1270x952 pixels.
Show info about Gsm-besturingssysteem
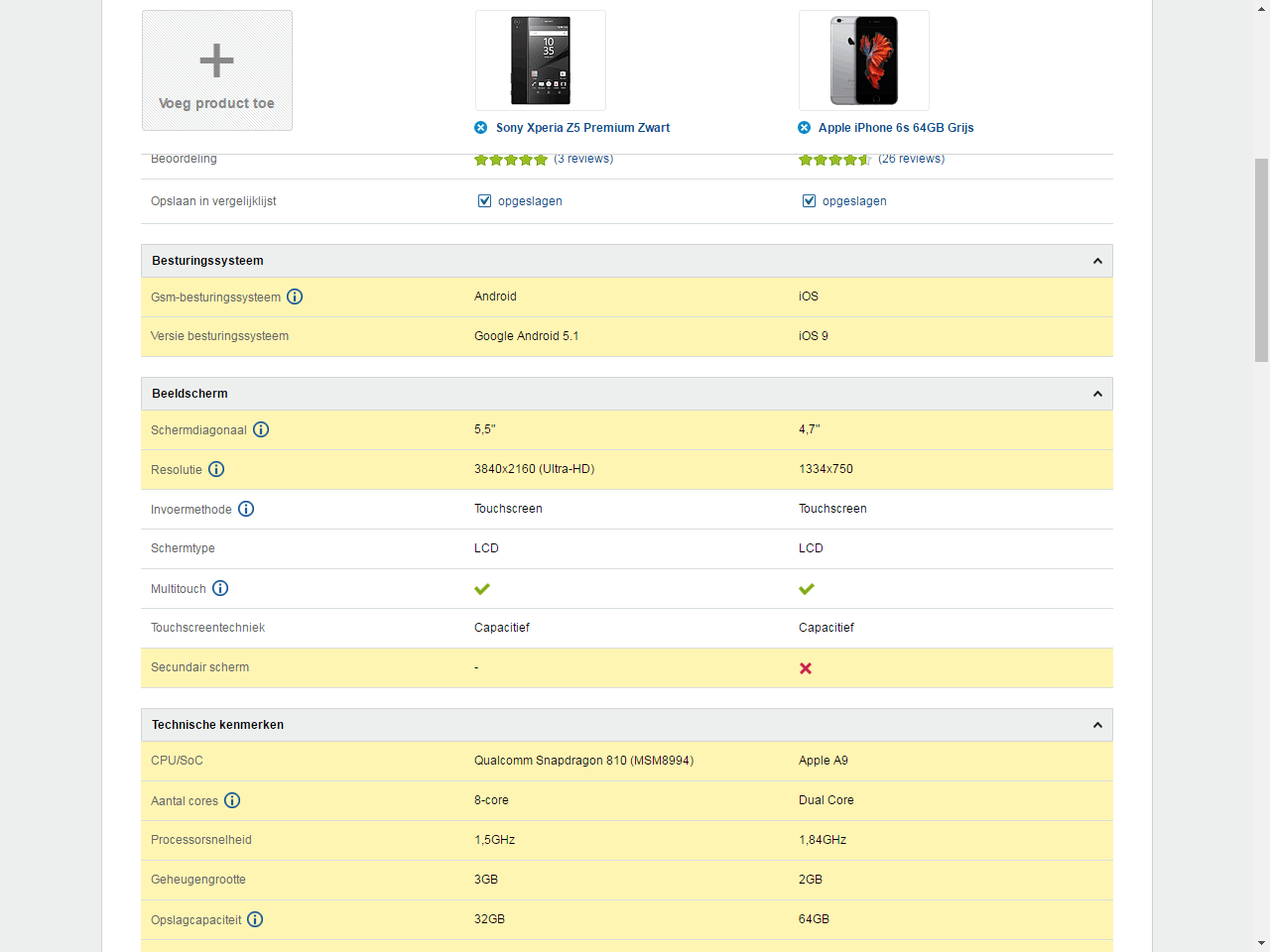pyautogui.click(x=295, y=297)
